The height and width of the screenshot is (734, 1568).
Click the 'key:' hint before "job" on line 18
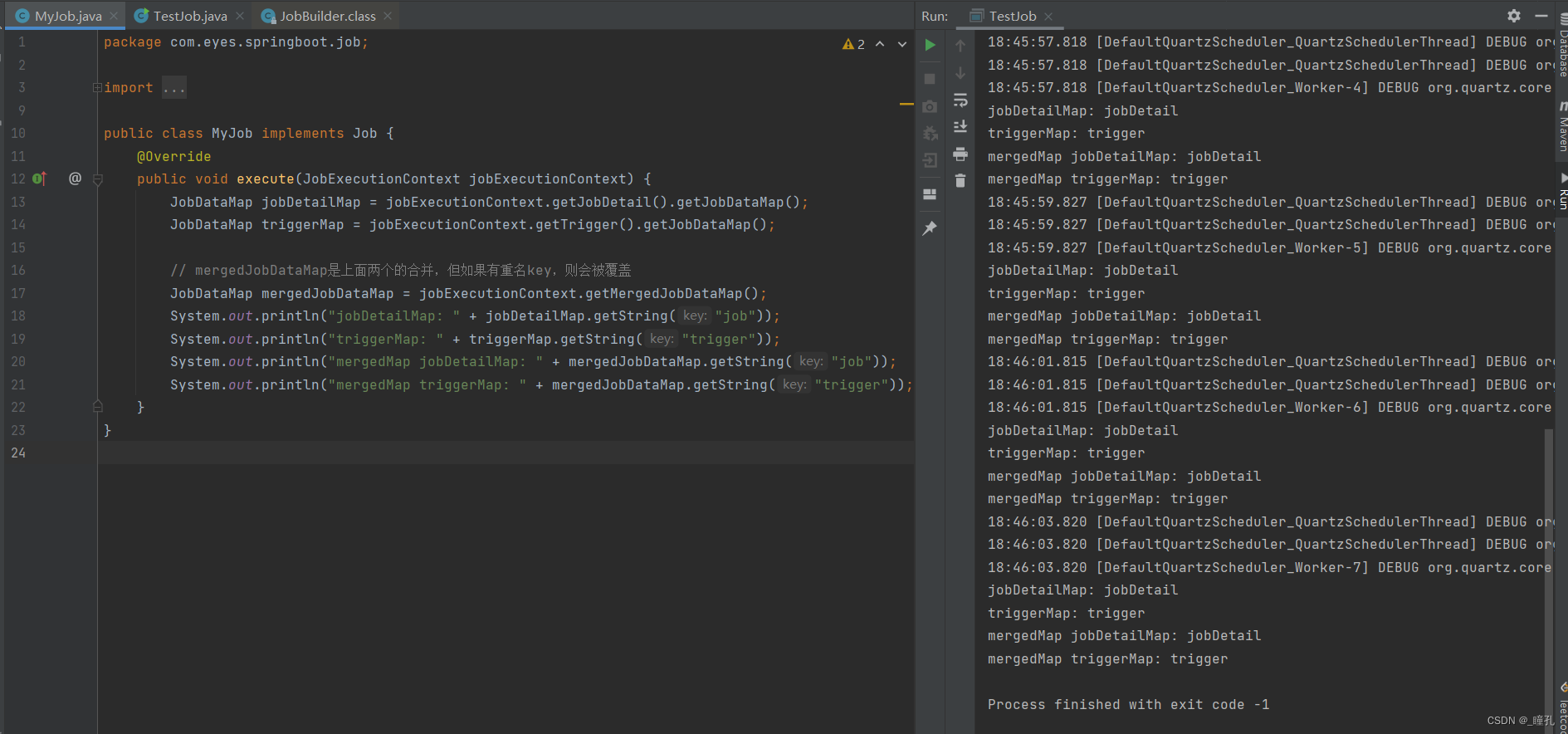tap(695, 316)
